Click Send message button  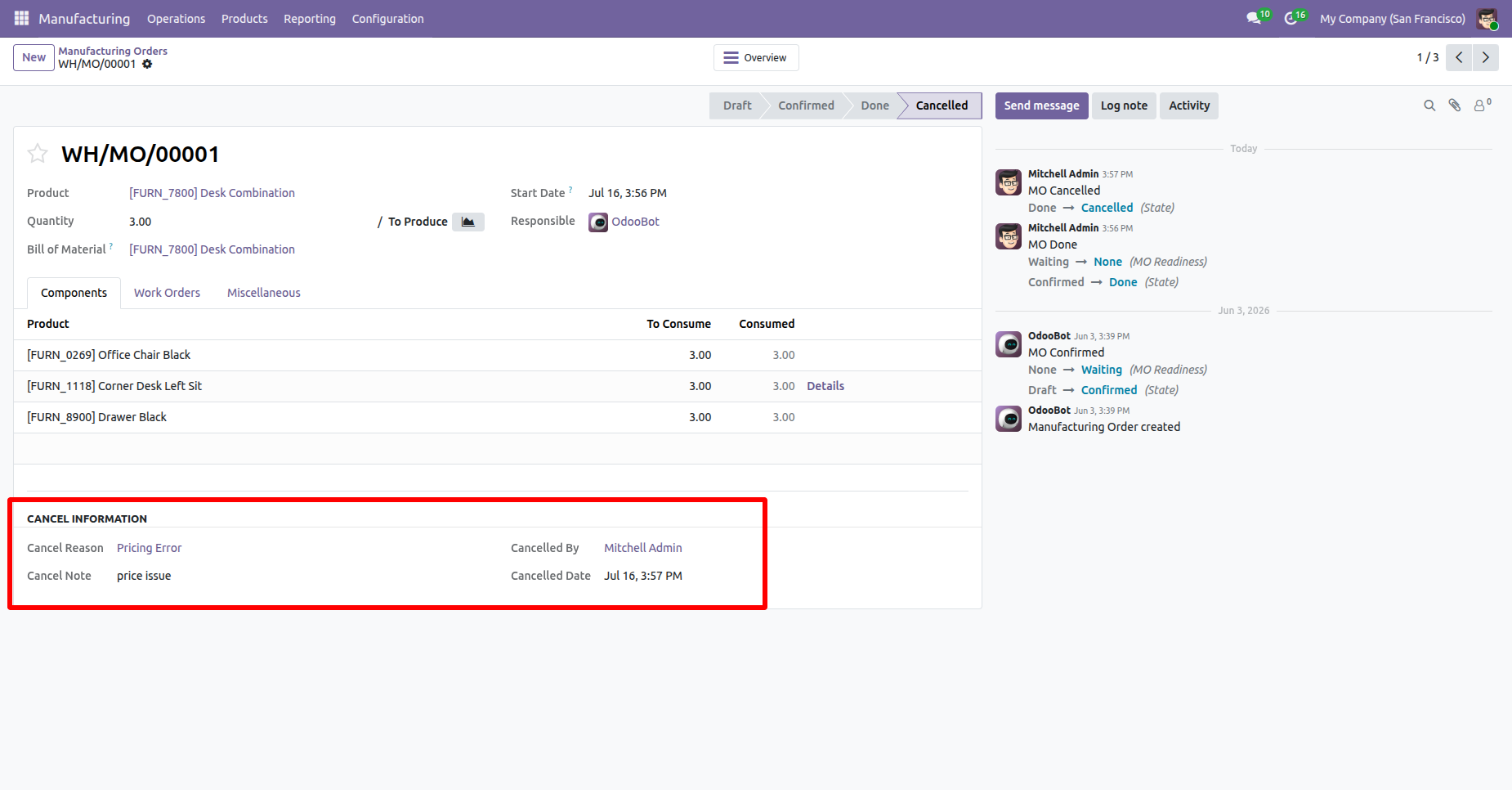[x=1041, y=105]
